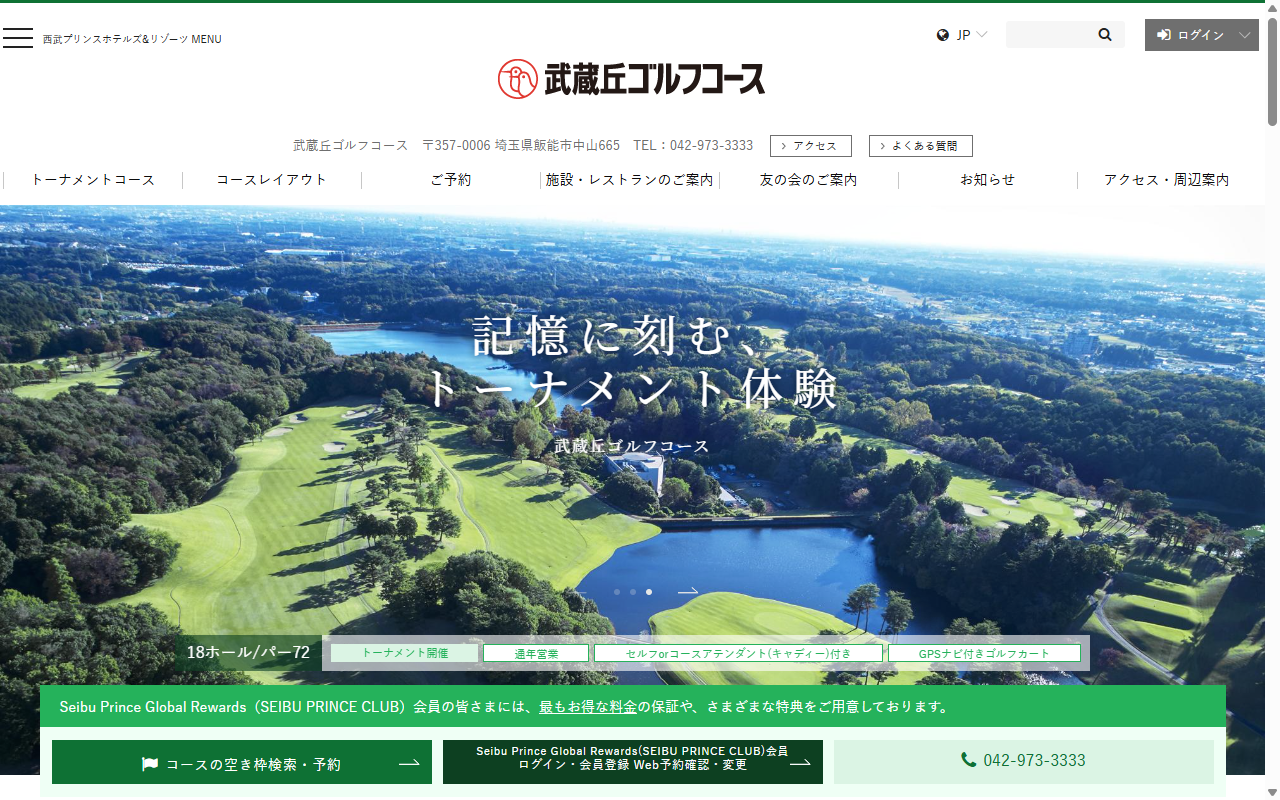Follow the 最もお得な料金 link
Viewport: 1280px width, 800px height.
click(588, 707)
